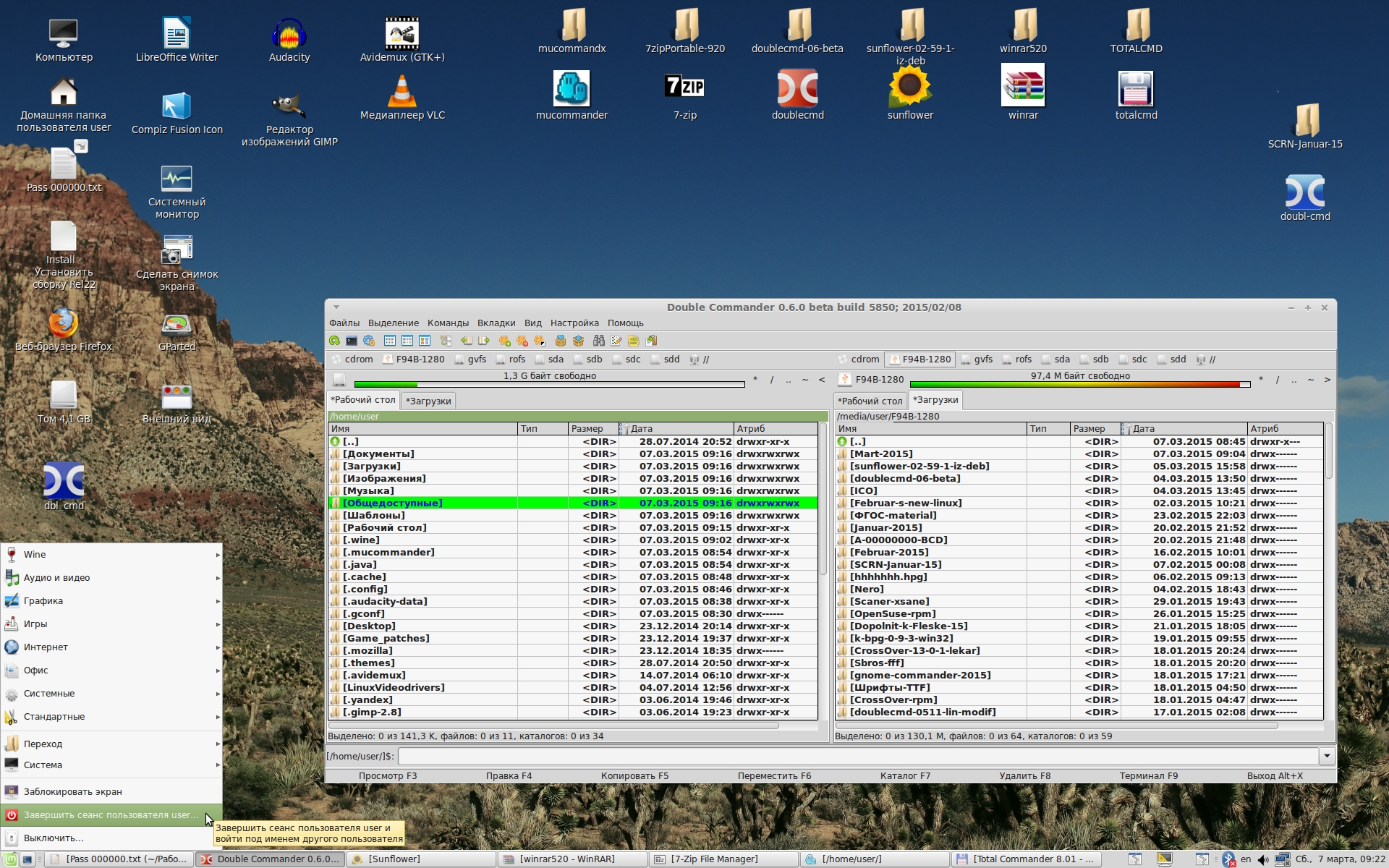The width and height of the screenshot is (1389, 868).
Task: Click the Pack files box icon
Action: (x=561, y=341)
